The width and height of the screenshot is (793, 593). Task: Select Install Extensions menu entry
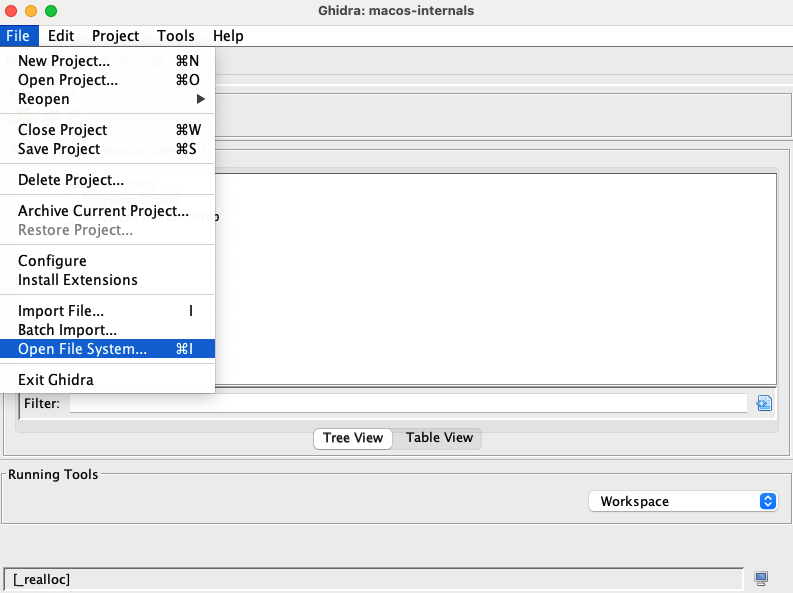click(x=107, y=280)
